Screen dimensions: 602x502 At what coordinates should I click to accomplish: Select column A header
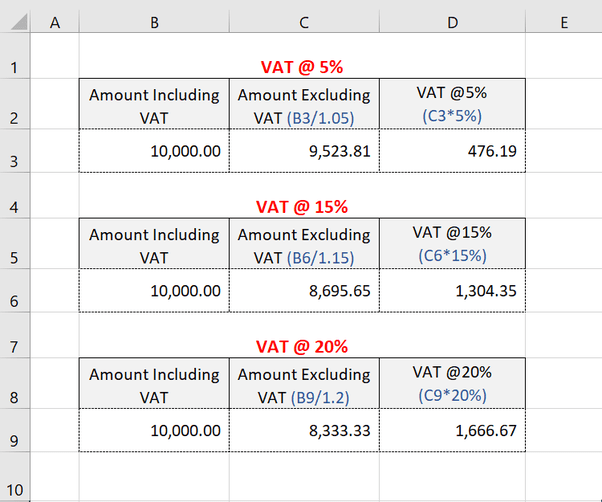(x=55, y=22)
